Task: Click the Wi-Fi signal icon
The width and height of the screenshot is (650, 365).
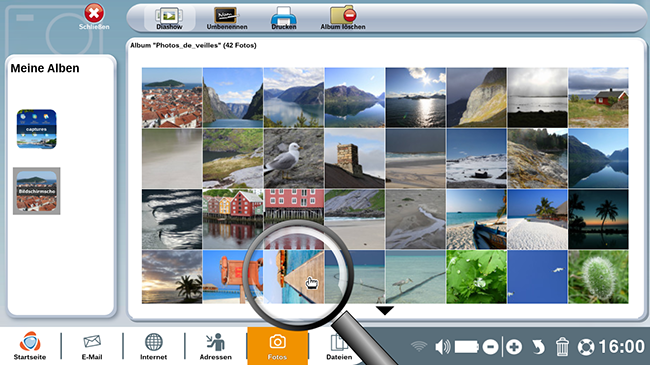Action: click(419, 346)
